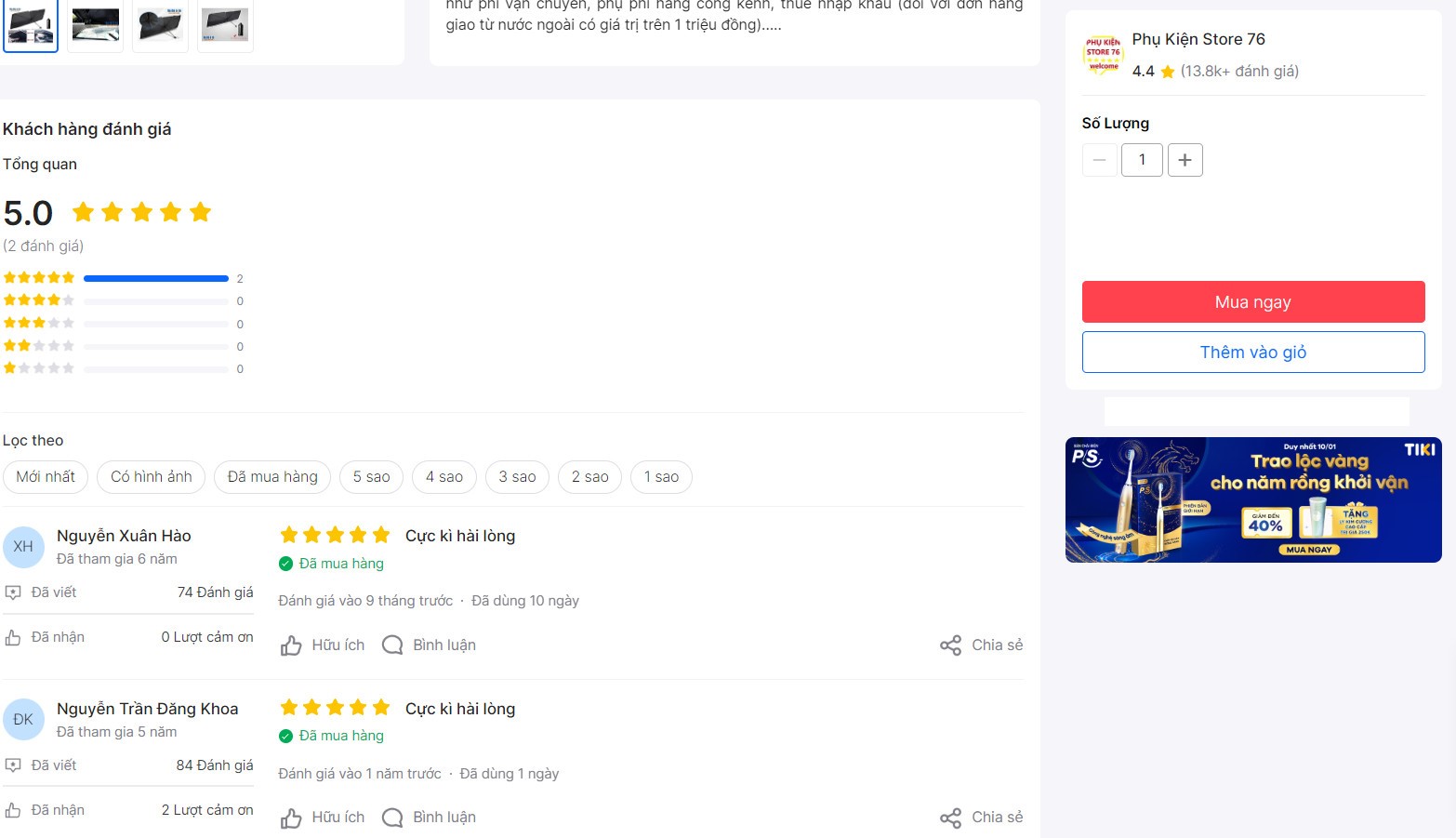Filter reviews by 3 sao
This screenshot has width=1456, height=838.
(517, 477)
